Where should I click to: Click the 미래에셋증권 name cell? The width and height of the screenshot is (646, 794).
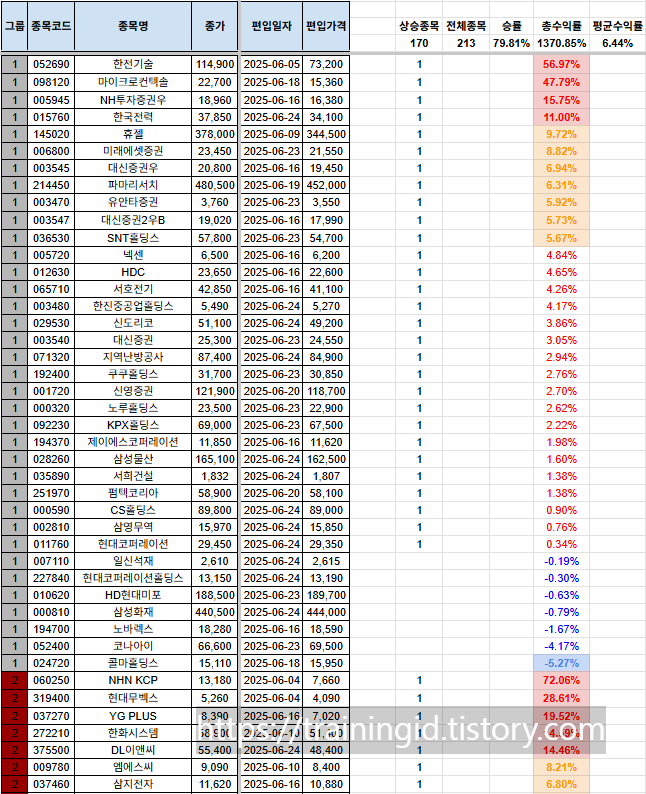133,151
